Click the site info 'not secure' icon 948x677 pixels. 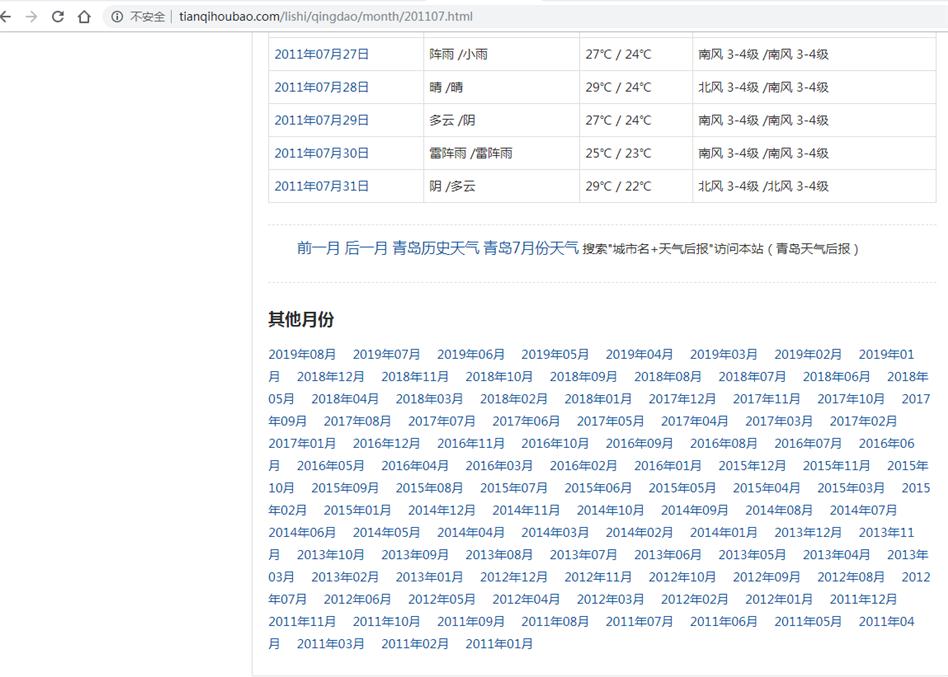click(x=117, y=16)
